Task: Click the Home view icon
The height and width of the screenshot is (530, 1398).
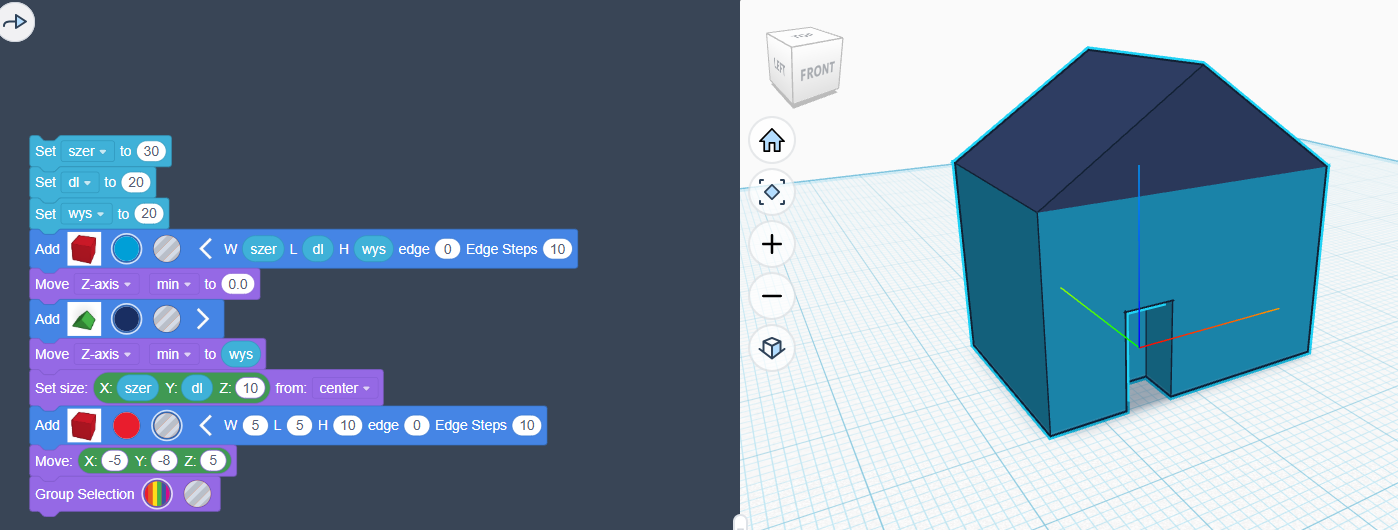Action: click(771, 141)
